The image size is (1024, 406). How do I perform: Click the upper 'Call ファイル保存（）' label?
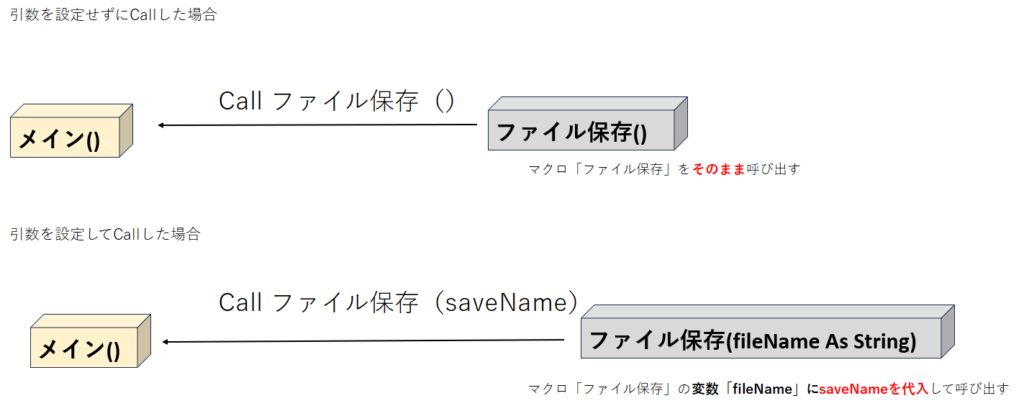point(337,102)
